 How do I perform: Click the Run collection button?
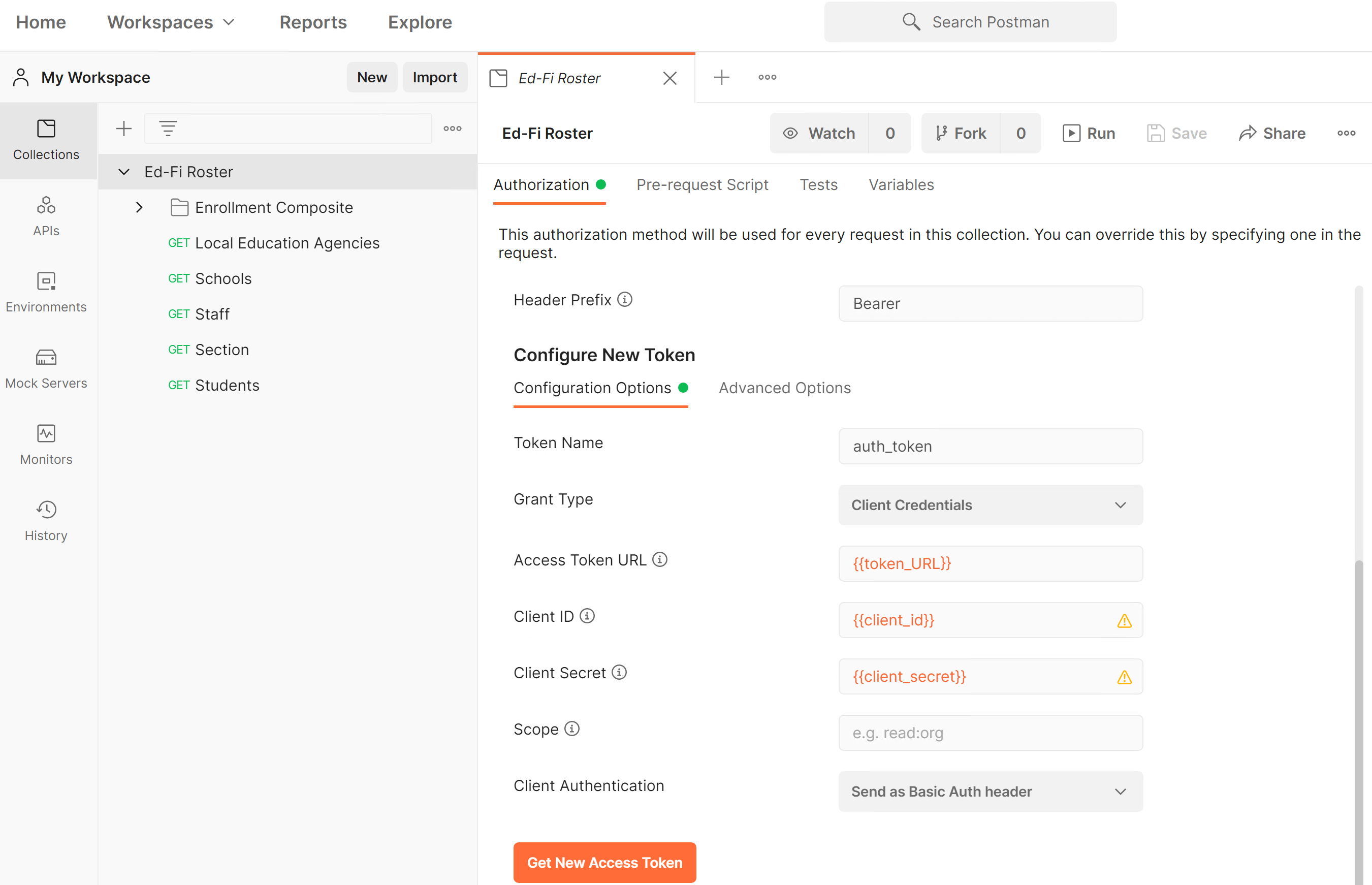[x=1090, y=133]
